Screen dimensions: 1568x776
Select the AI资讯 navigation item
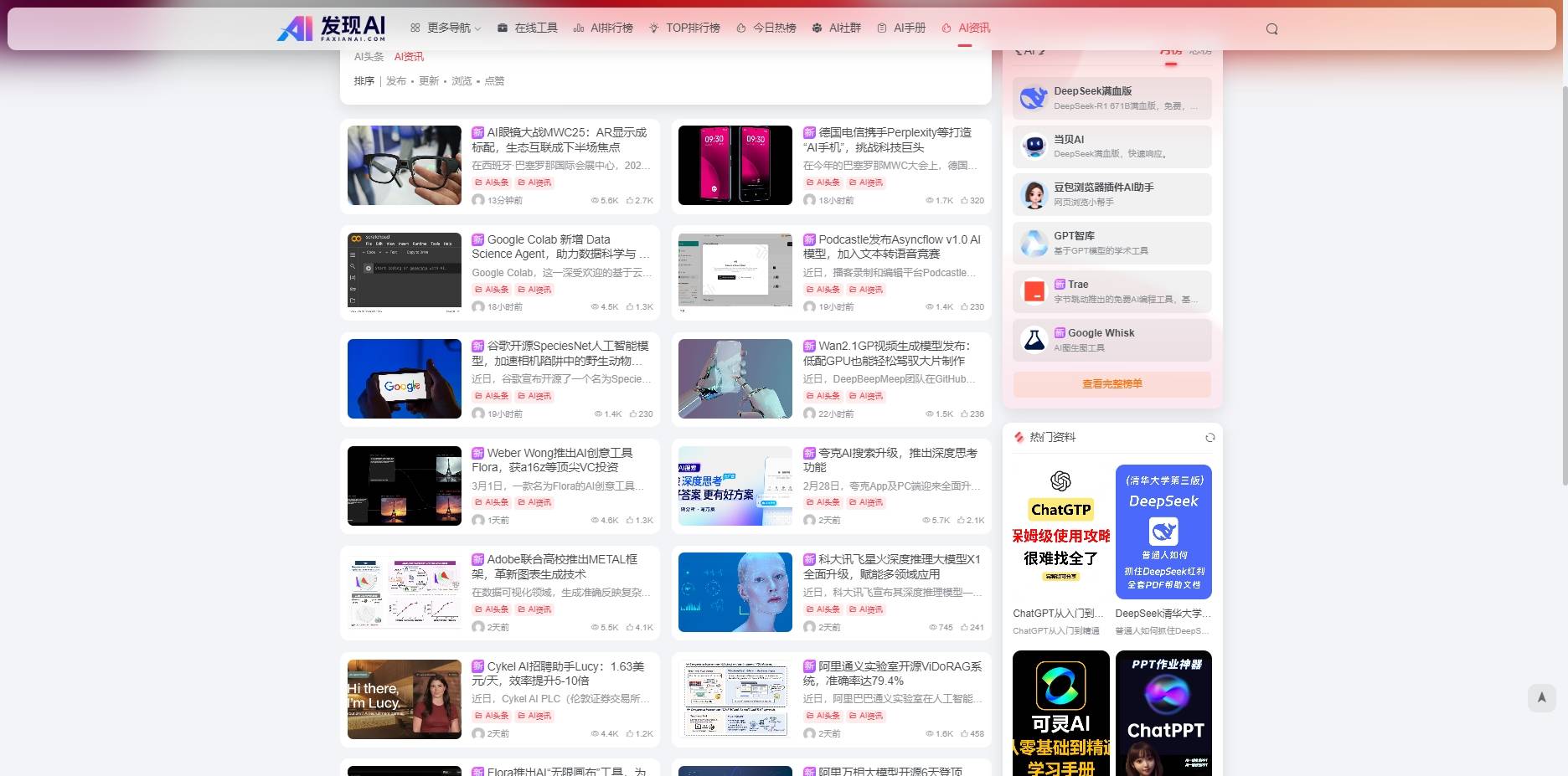(965, 28)
